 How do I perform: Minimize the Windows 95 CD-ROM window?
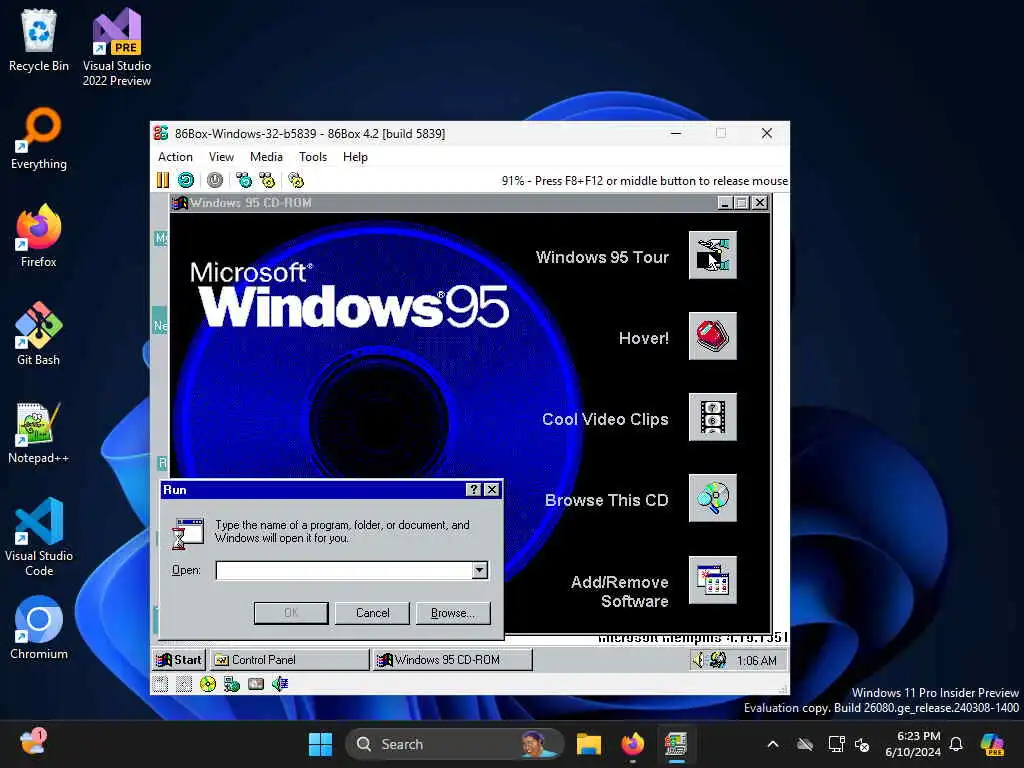[724, 203]
